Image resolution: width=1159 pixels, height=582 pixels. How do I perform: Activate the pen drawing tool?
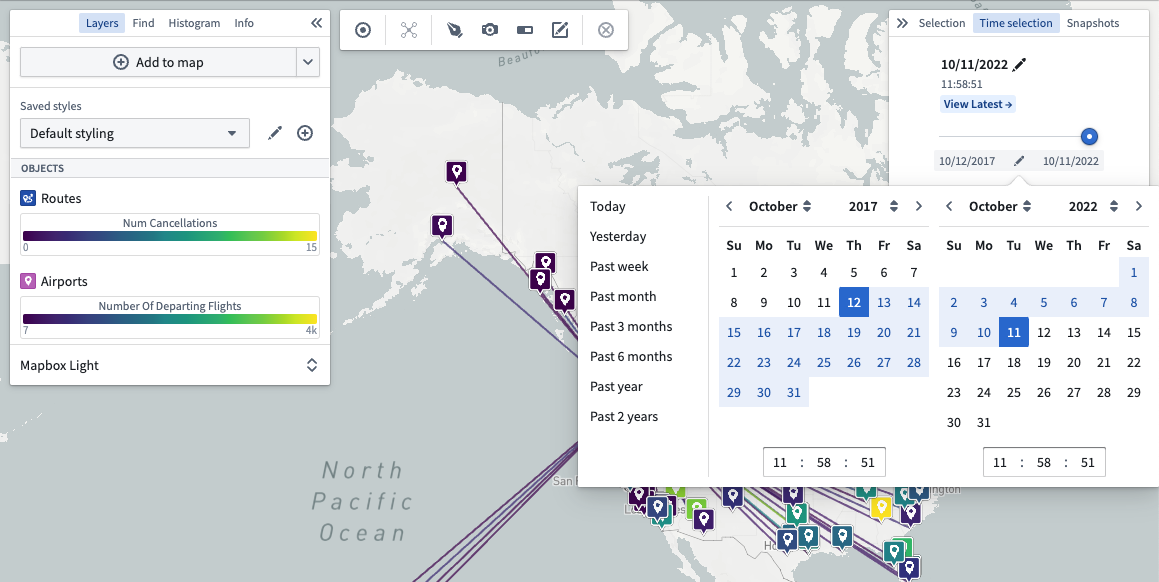455,30
